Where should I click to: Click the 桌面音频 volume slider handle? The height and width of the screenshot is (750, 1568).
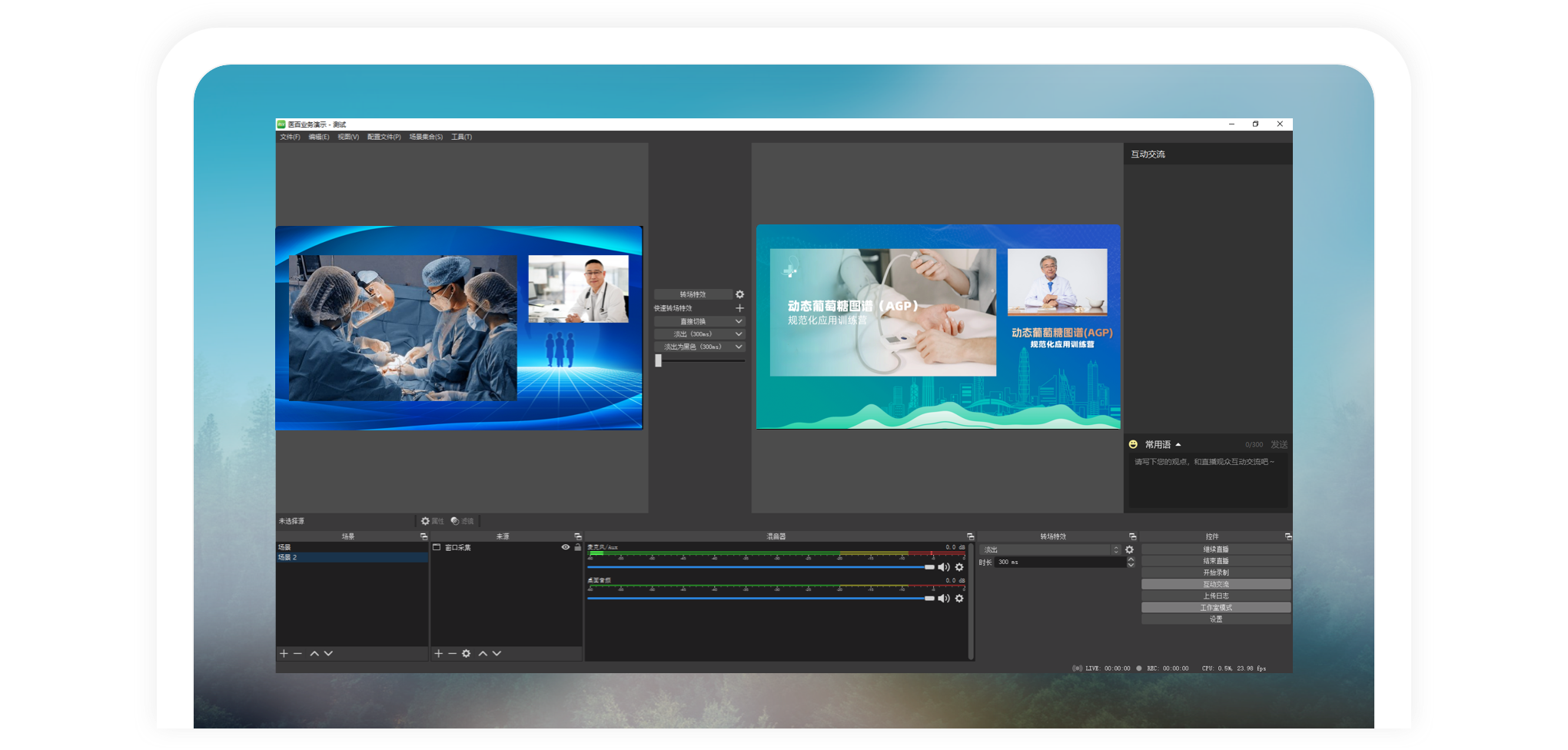[x=929, y=598]
